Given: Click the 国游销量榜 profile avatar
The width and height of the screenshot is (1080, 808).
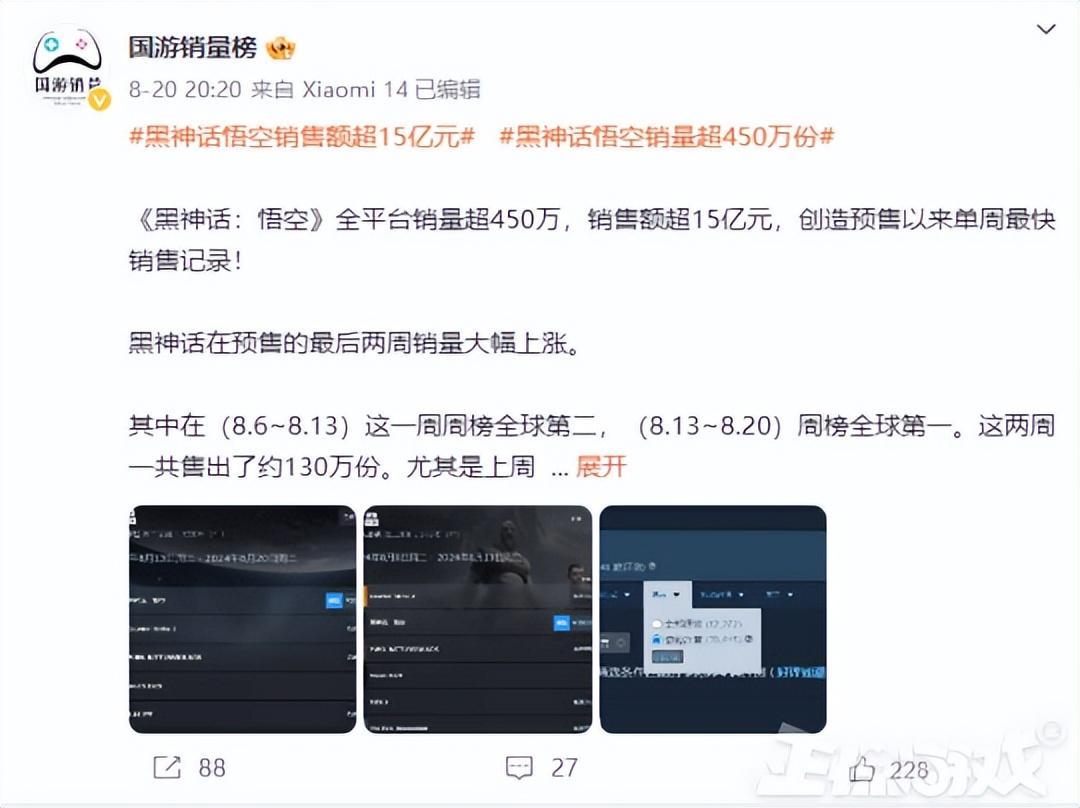Looking at the screenshot, I should click(x=68, y=66).
